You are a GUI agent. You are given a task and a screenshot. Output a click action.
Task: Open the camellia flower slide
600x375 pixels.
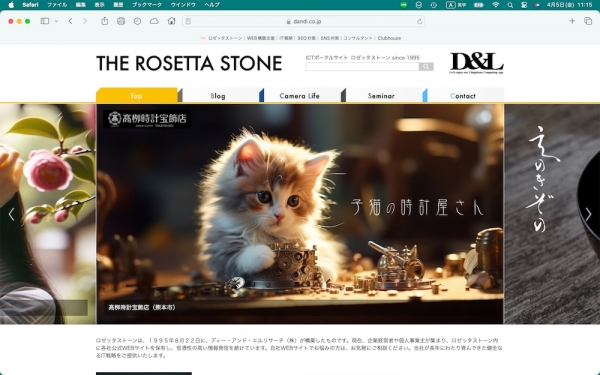click(47, 214)
